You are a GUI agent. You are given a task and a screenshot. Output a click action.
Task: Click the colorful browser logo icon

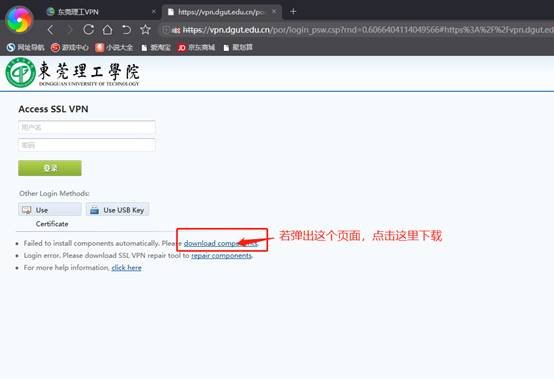pyautogui.click(x=19, y=20)
